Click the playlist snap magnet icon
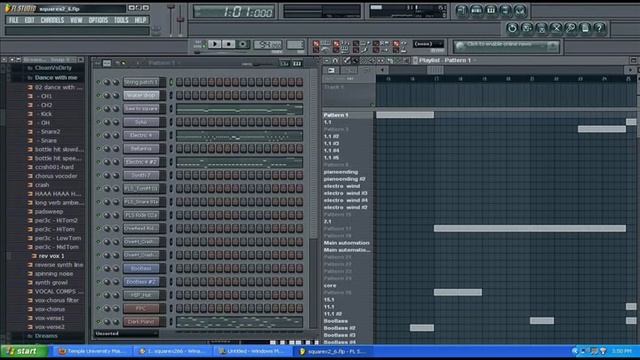This screenshot has height=360, width=640. (336, 60)
